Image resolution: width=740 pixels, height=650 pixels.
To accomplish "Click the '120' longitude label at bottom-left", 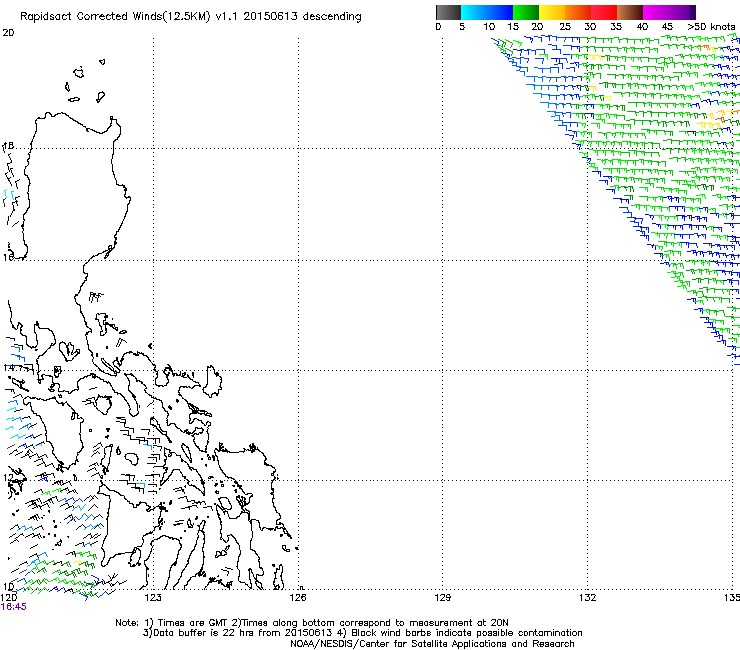I will click(8, 598).
